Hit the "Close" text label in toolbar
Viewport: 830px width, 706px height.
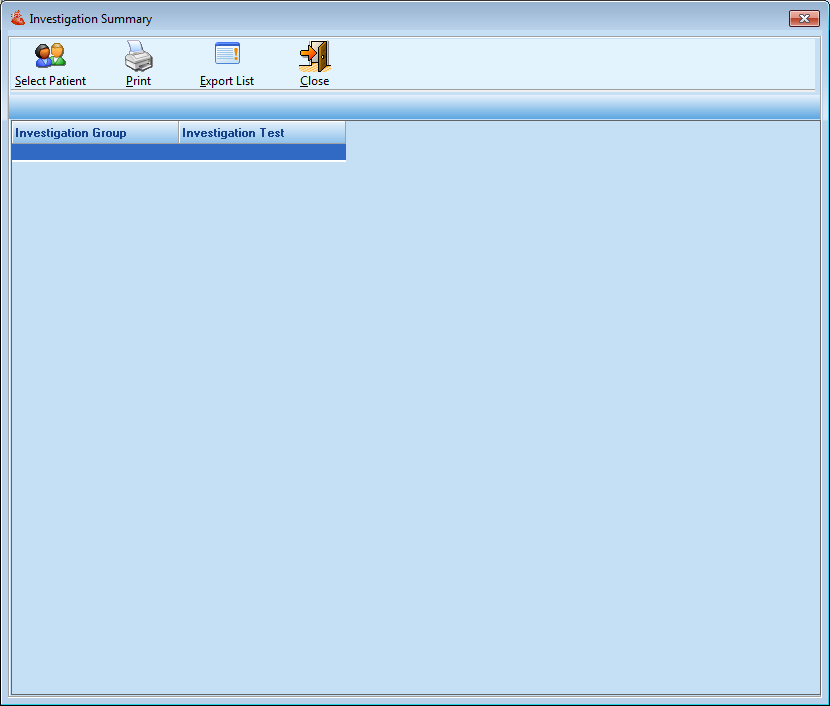tap(314, 81)
